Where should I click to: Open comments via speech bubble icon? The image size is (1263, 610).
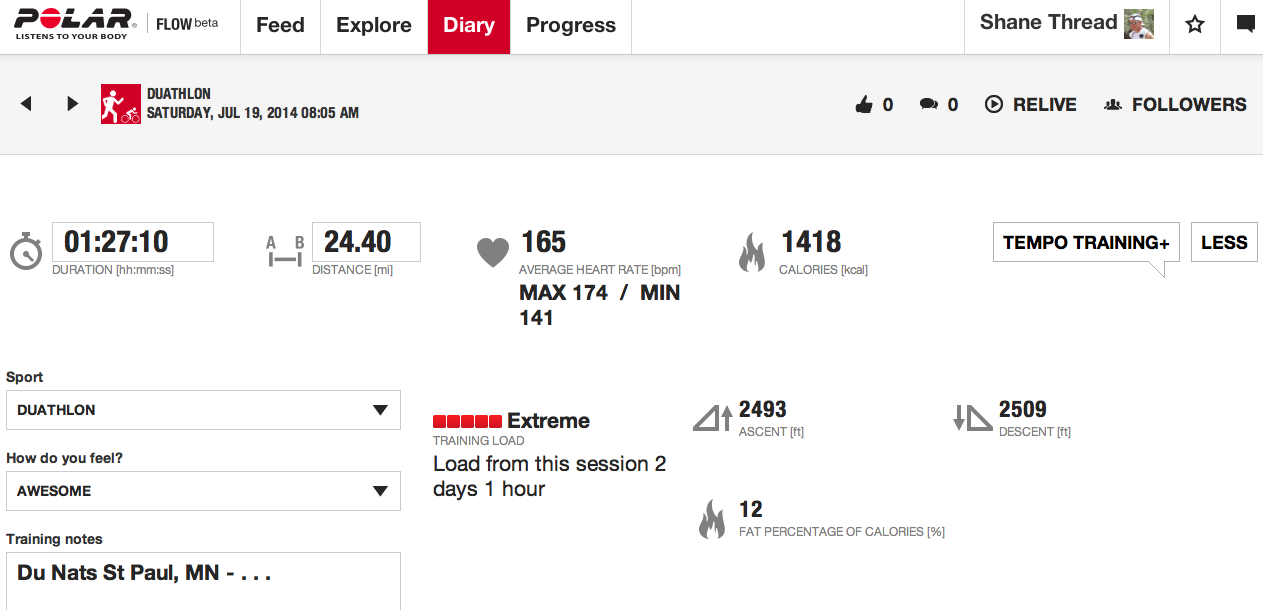click(929, 104)
